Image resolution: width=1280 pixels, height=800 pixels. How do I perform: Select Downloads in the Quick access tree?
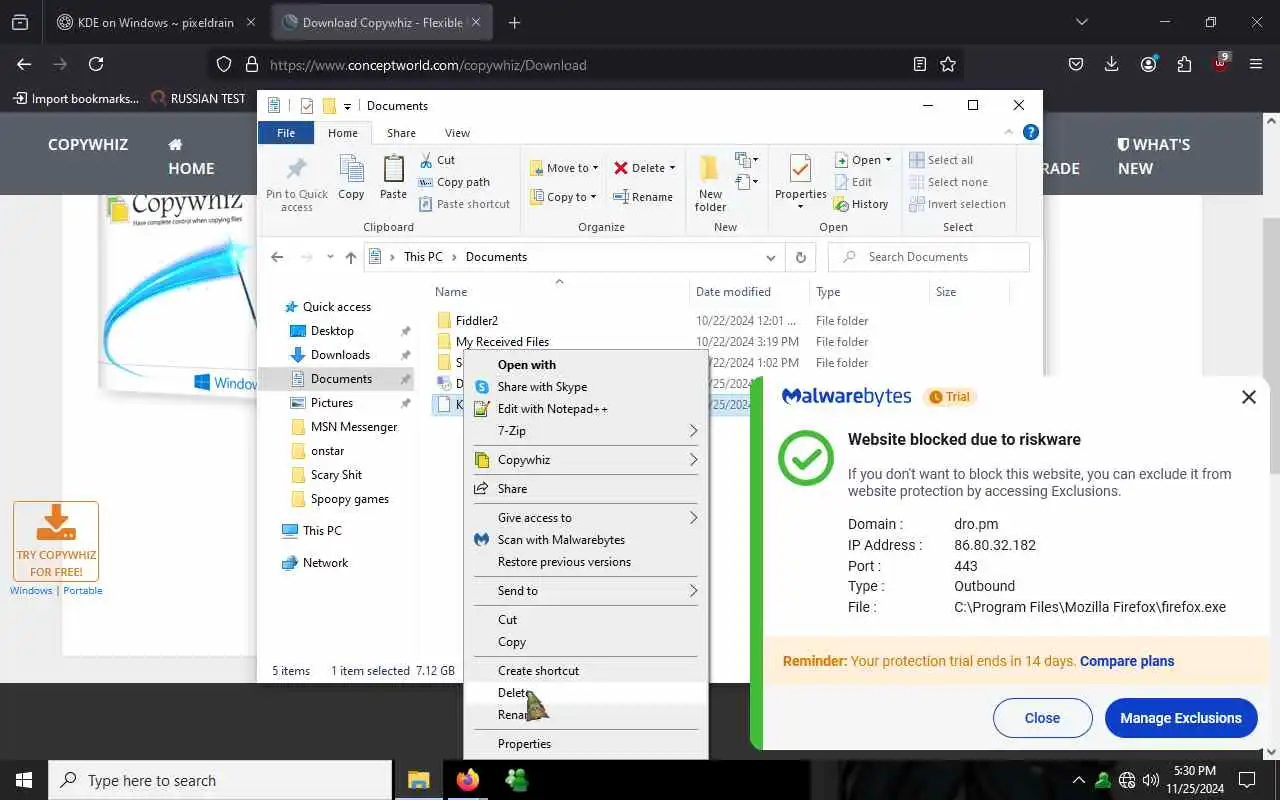click(340, 355)
